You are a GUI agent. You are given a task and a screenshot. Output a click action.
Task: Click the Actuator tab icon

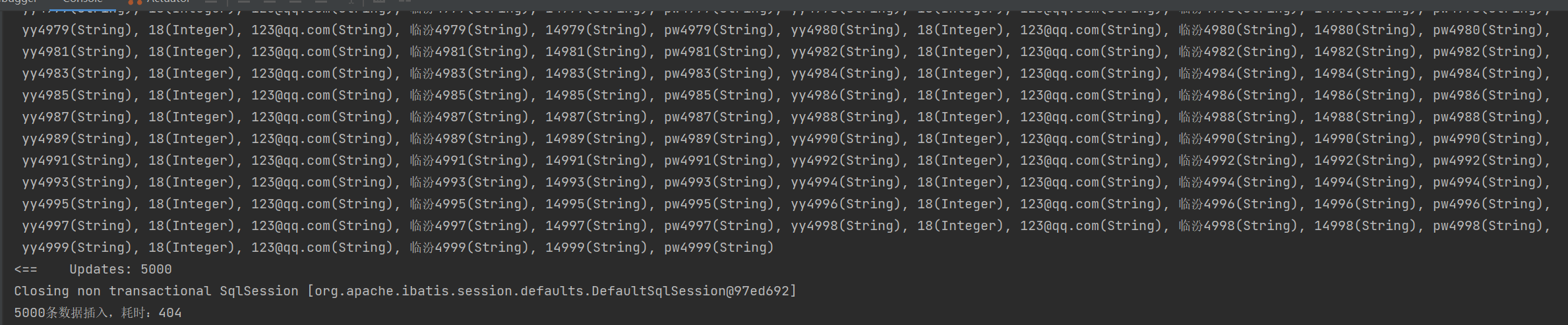(x=134, y=2)
